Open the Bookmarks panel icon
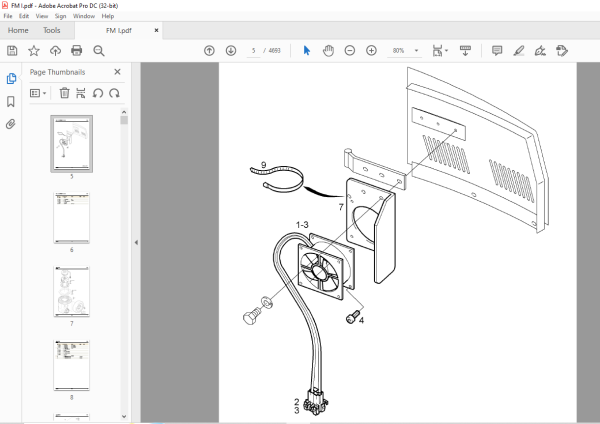This screenshot has width=600, height=424. [x=11, y=101]
